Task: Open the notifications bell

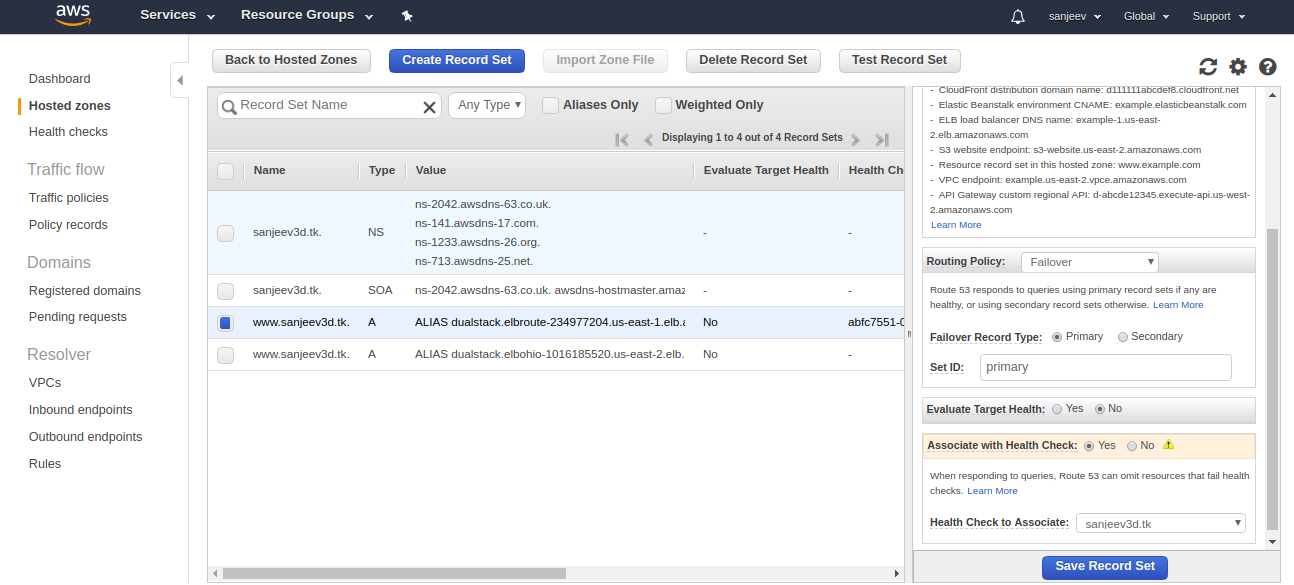Action: point(1018,17)
